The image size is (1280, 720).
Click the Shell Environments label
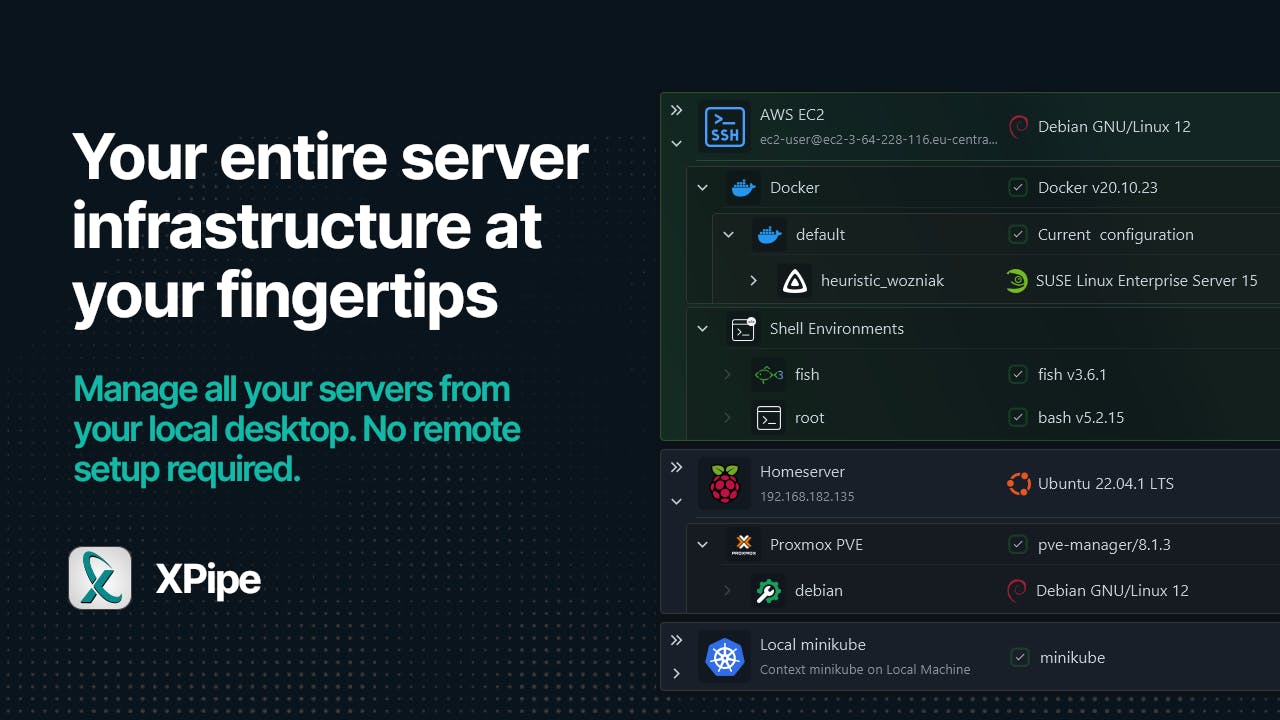[837, 329]
